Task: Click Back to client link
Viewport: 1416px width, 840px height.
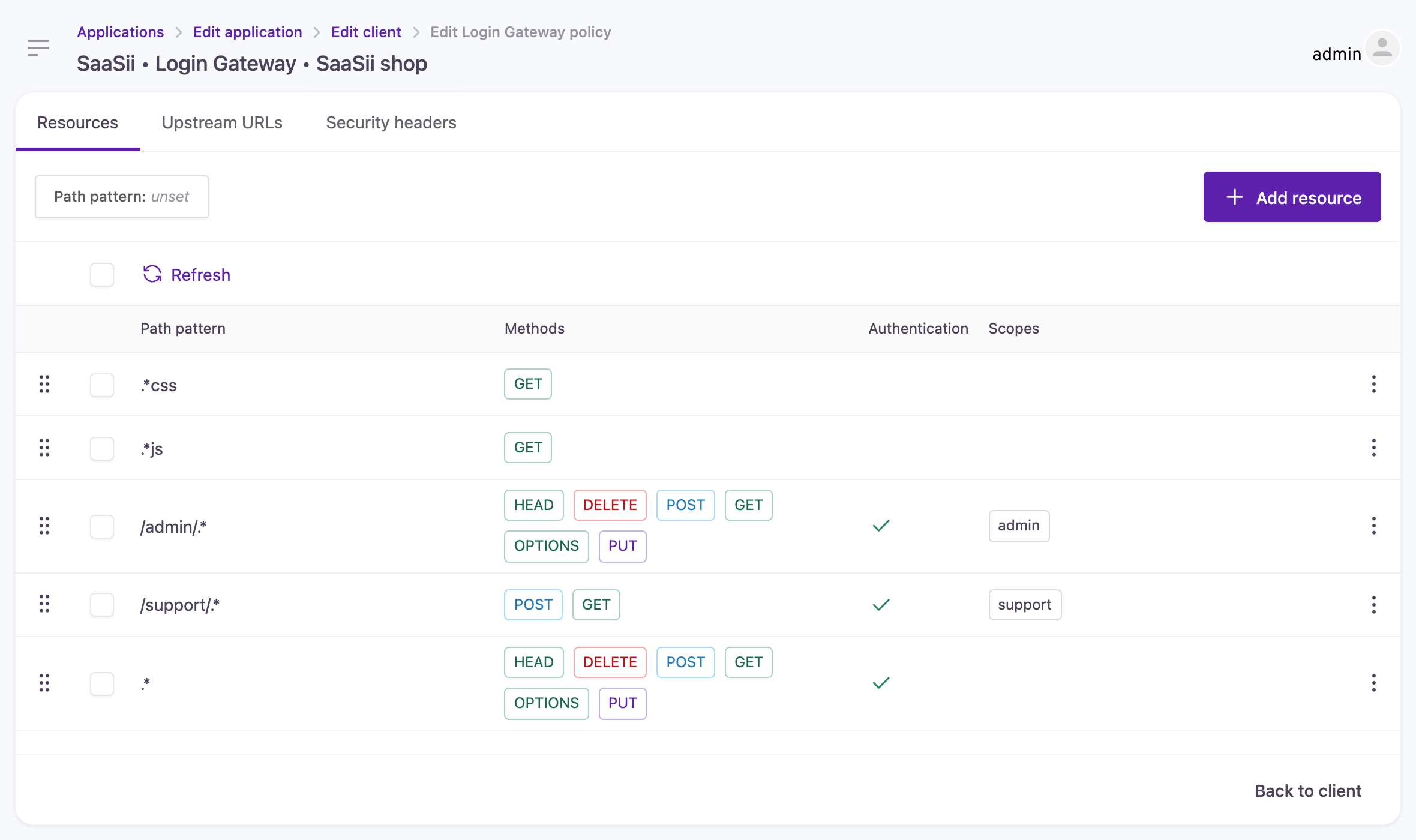Action: coord(1308,791)
